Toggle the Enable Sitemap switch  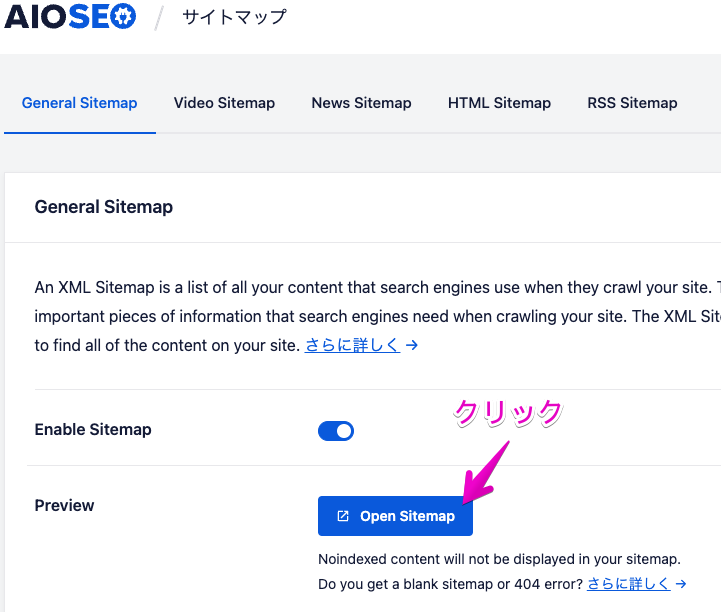coord(336,431)
